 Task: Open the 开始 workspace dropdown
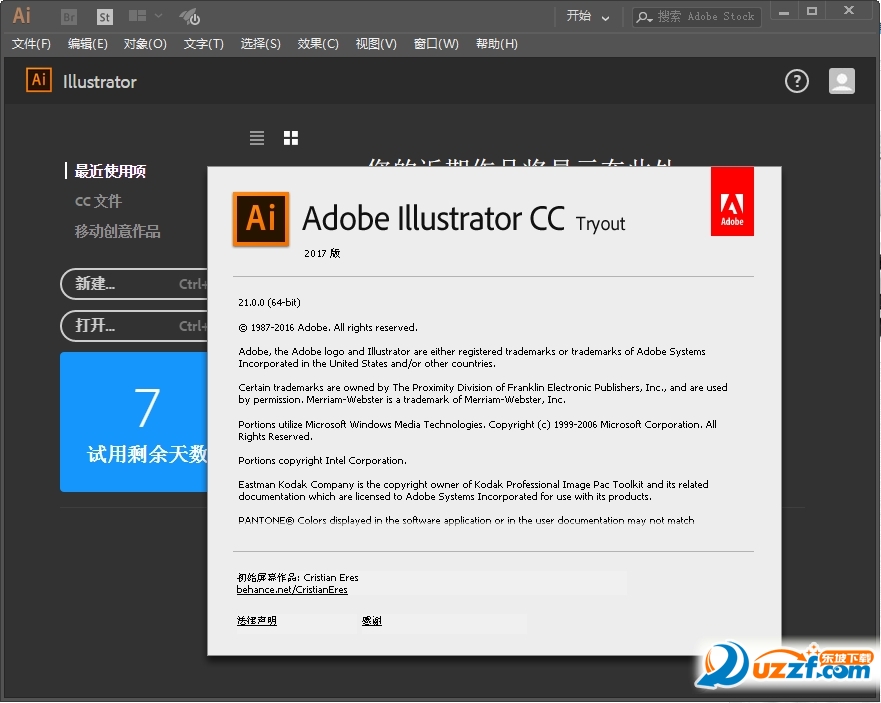(588, 16)
